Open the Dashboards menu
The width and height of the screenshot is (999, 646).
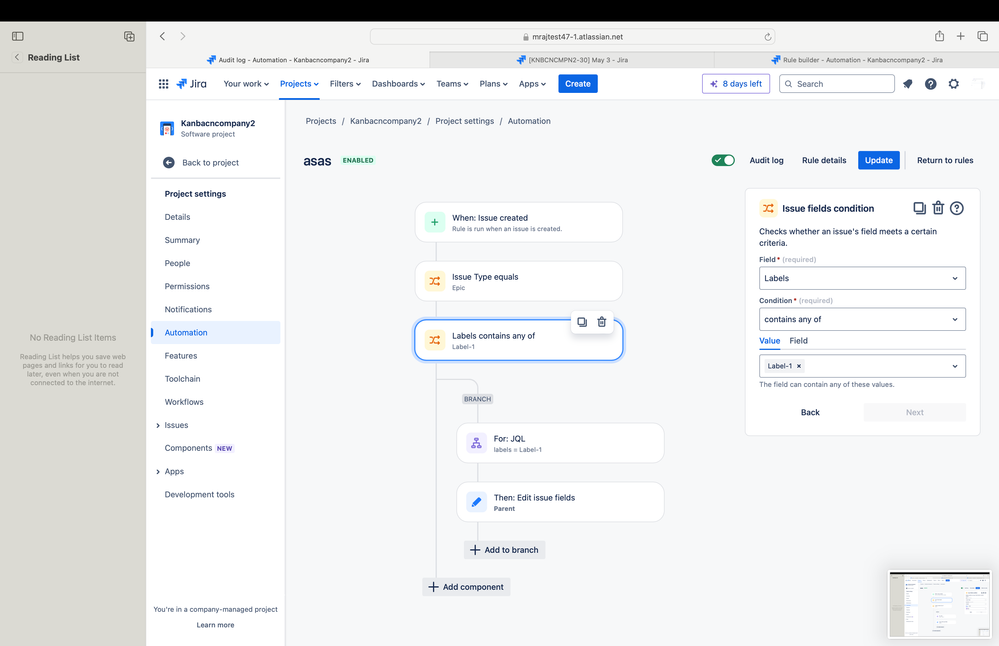pyautogui.click(x=398, y=83)
